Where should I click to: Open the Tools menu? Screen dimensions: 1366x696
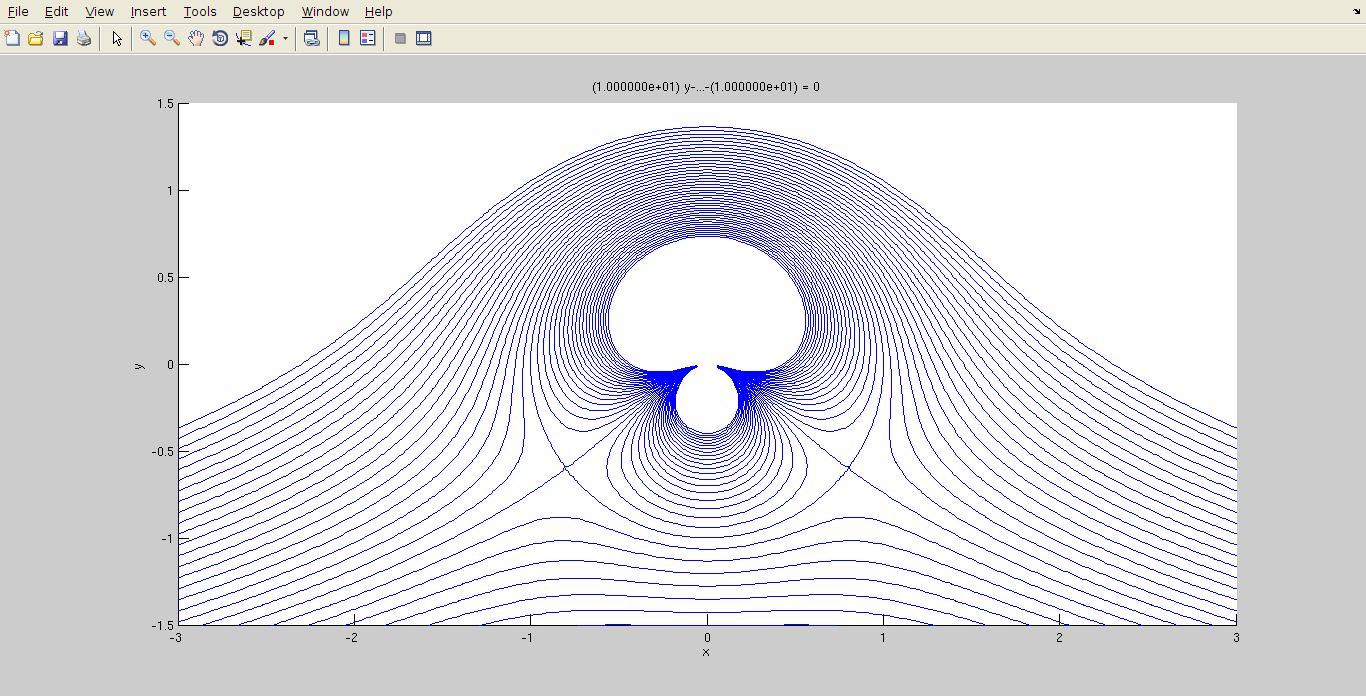(x=200, y=12)
